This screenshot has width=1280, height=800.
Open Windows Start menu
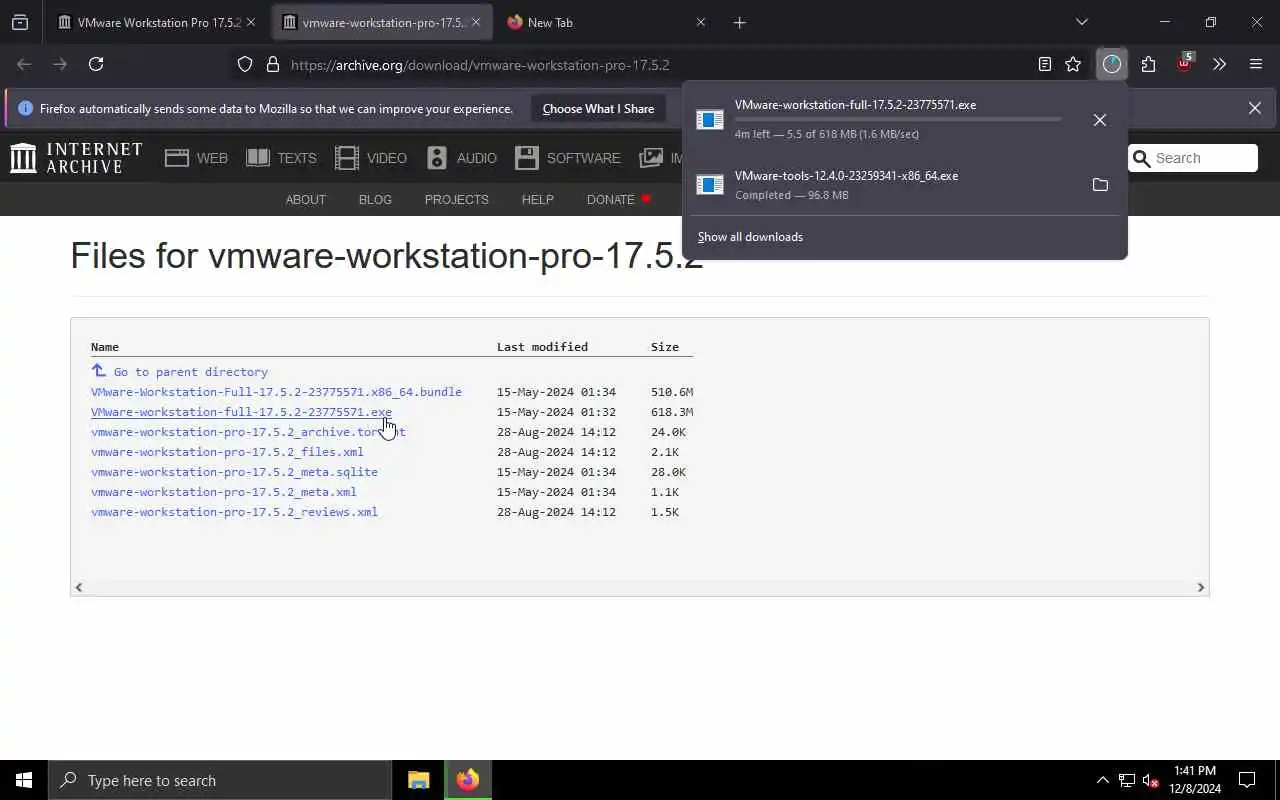24,780
